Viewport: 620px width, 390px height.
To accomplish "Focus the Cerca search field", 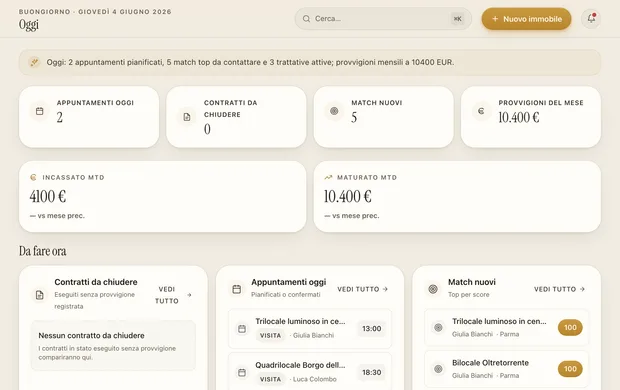I will tap(383, 19).
